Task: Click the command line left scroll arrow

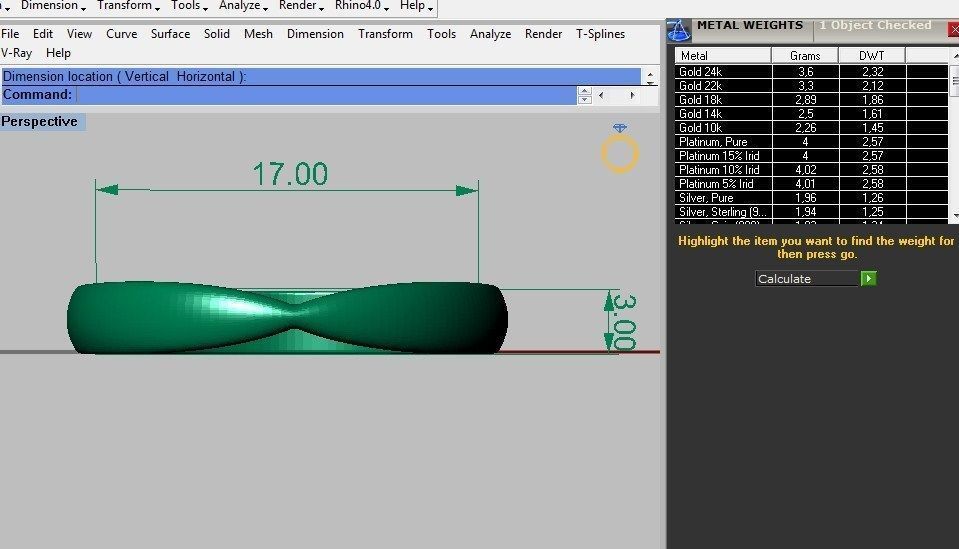Action: [x=601, y=95]
